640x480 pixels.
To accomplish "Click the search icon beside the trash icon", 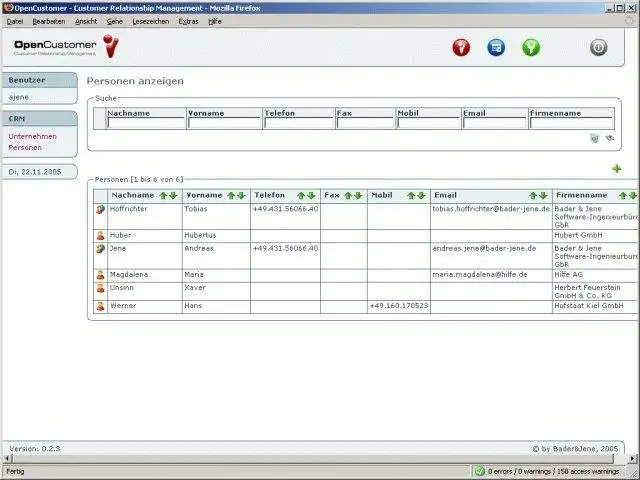I will click(610, 138).
